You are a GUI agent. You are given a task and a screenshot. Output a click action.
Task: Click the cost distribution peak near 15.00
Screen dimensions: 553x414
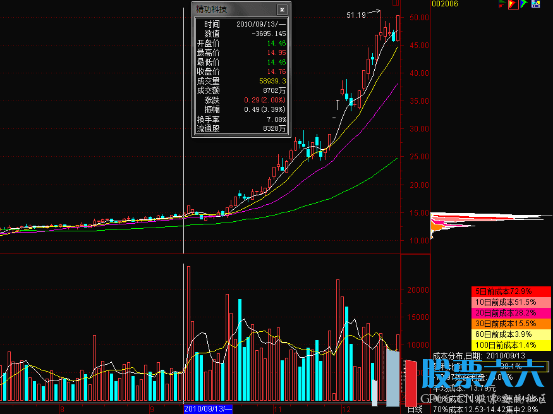(491, 217)
